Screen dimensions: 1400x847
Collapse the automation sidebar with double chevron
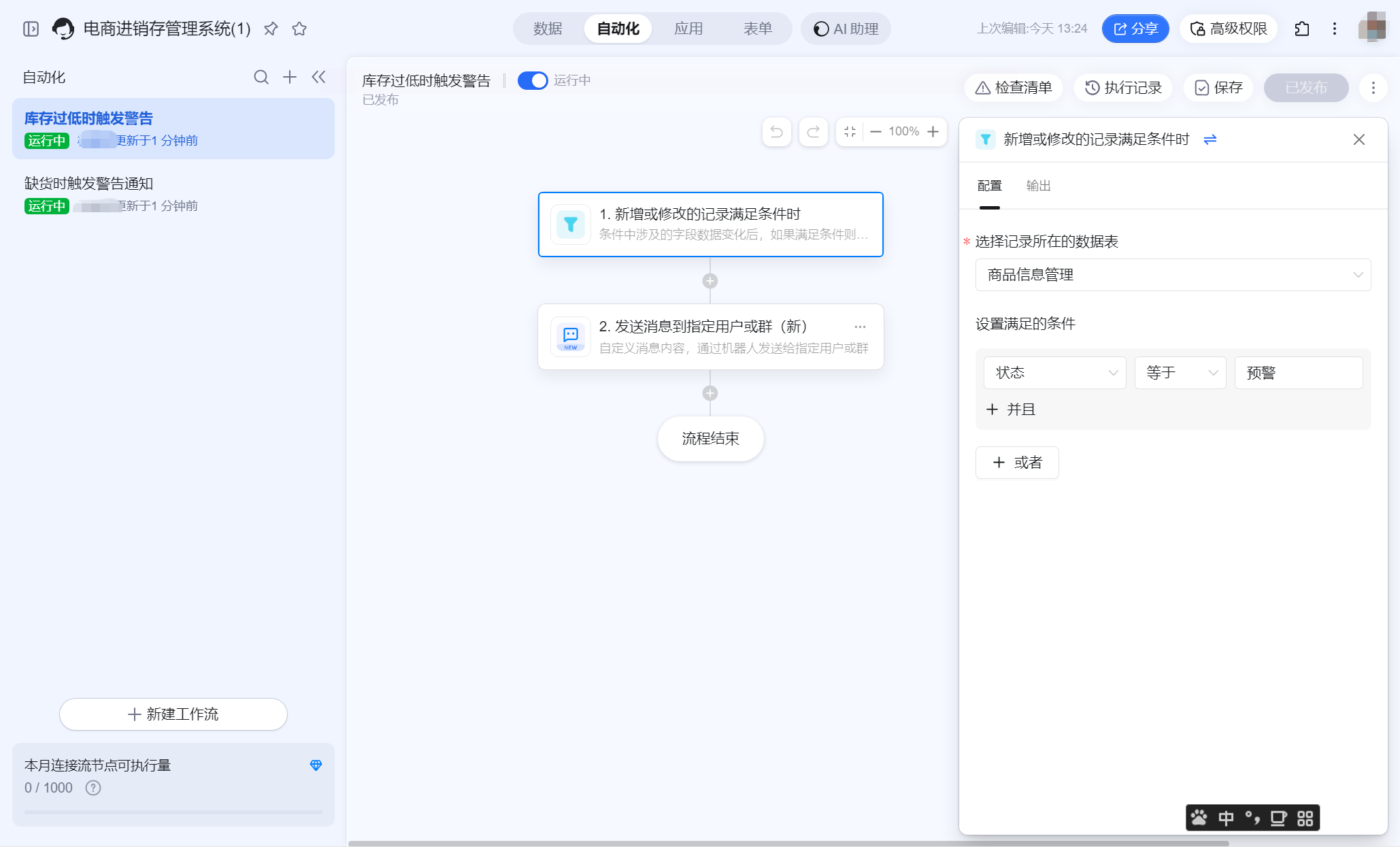coord(319,78)
